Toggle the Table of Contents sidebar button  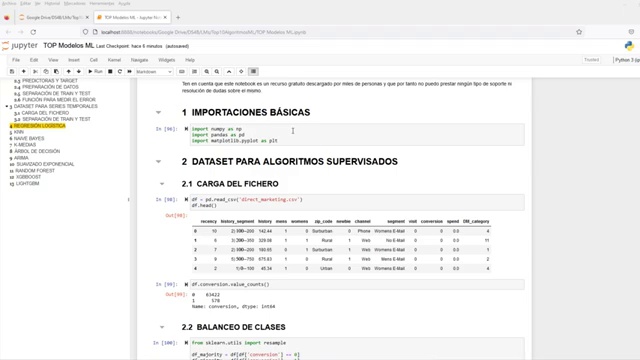253,71
